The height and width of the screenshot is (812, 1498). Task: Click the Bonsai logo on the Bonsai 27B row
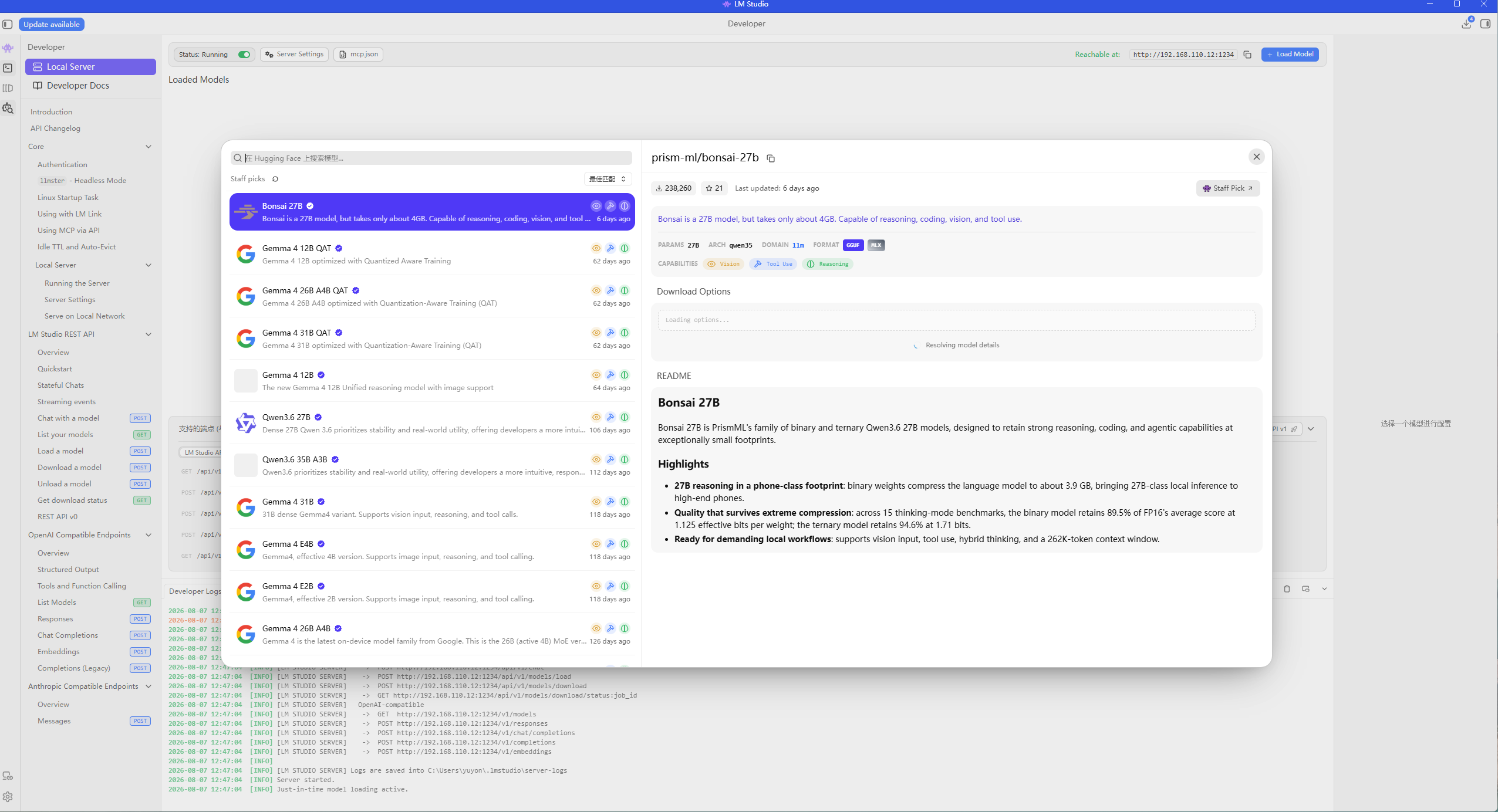point(246,212)
